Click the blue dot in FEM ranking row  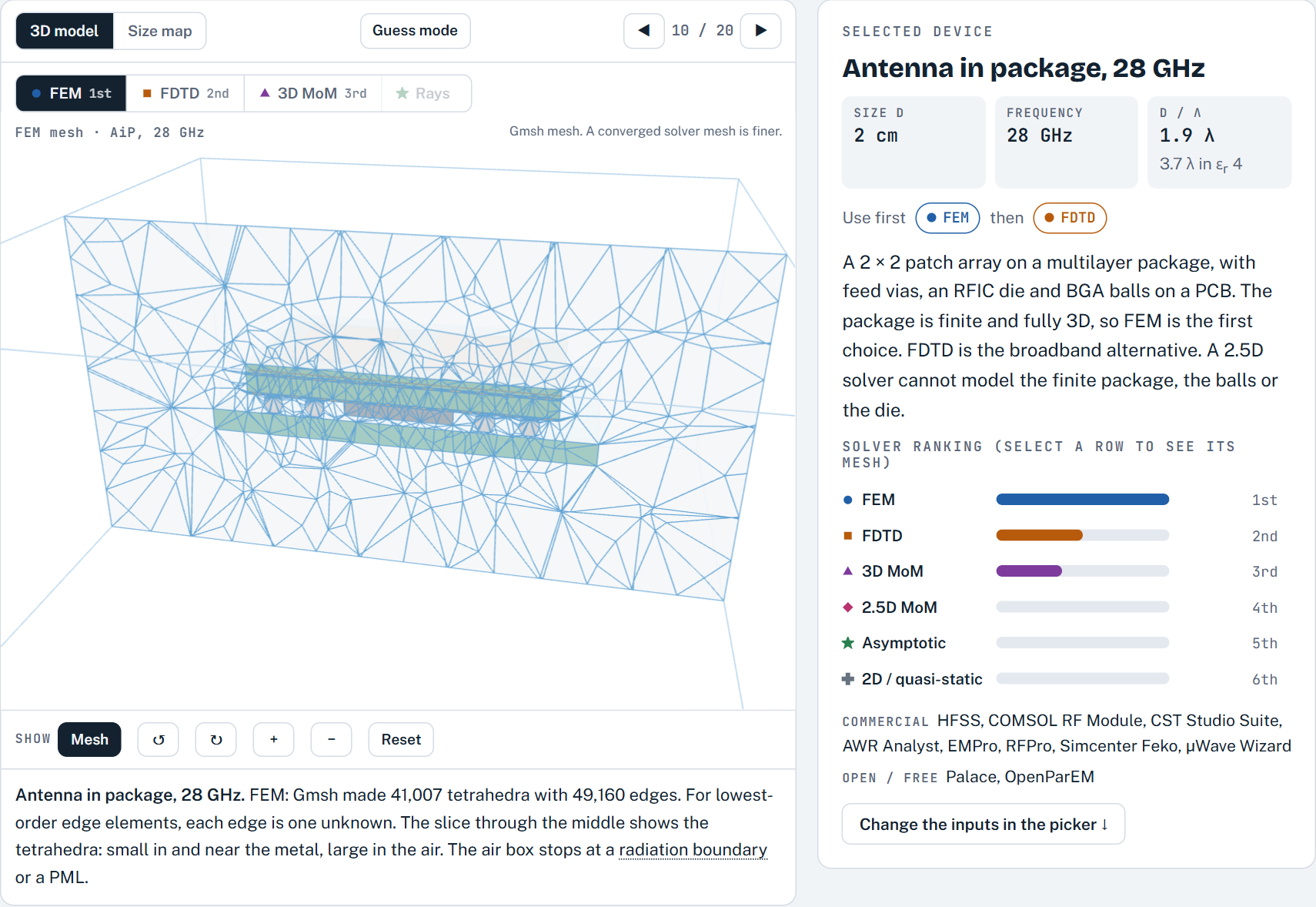point(848,500)
